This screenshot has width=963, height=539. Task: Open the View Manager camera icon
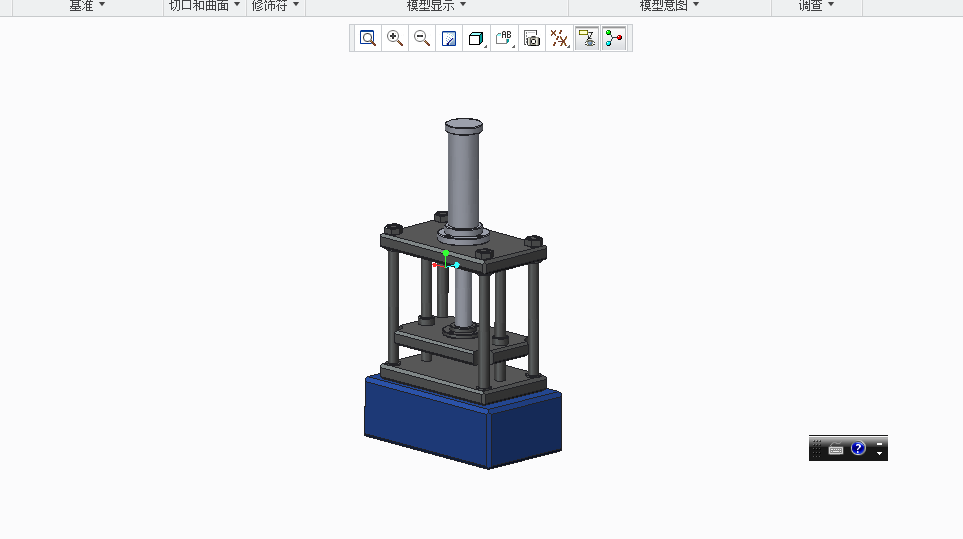tap(532, 38)
